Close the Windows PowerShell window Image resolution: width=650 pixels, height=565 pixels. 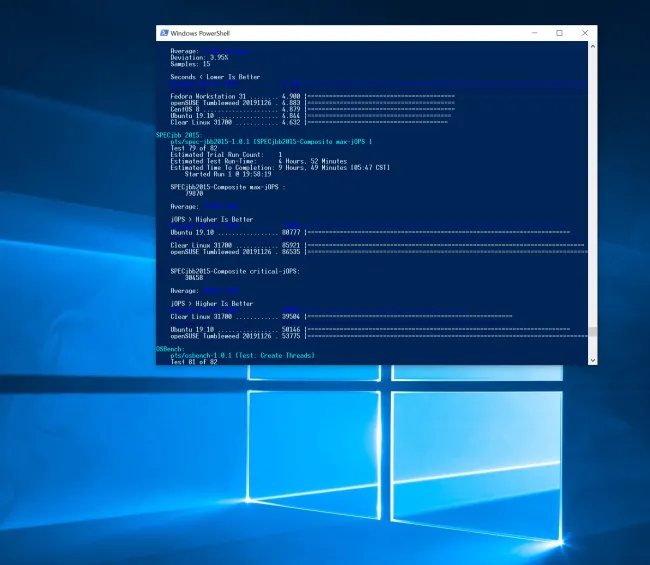[585, 33]
